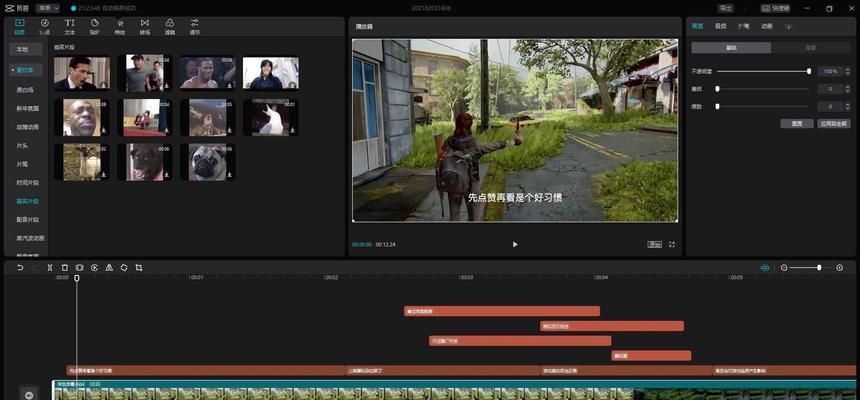
Task: Click the Crop icon in timeline toolbar
Action: [x=139, y=267]
